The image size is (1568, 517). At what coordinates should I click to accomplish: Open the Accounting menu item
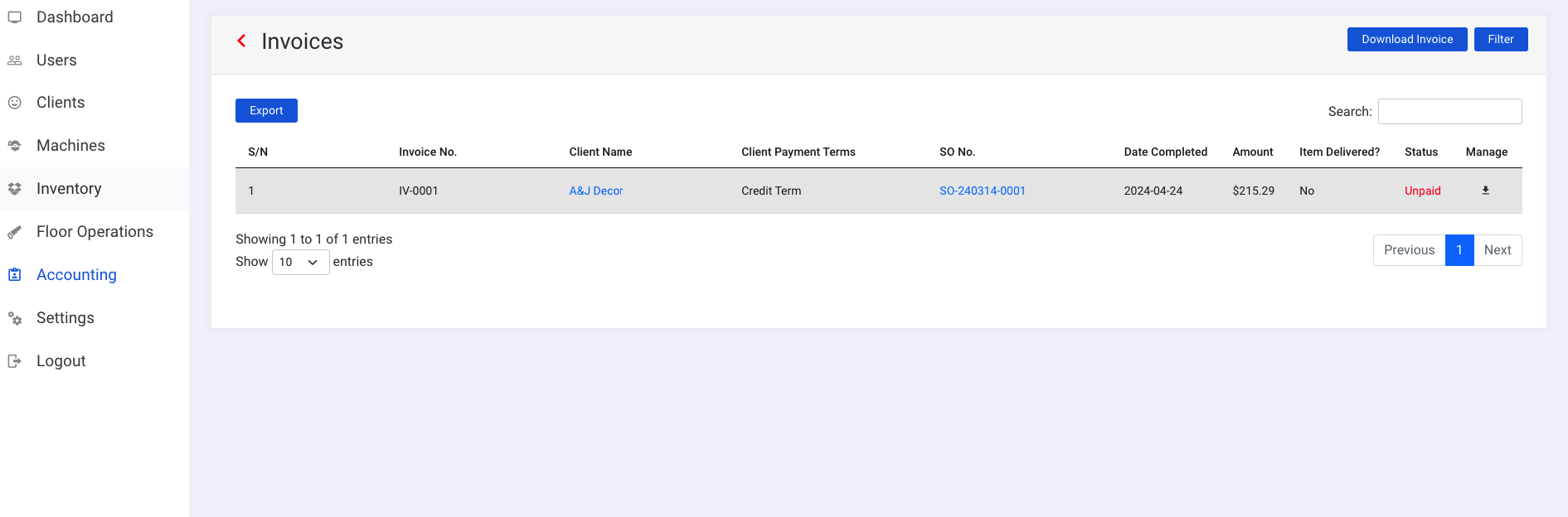(x=76, y=275)
